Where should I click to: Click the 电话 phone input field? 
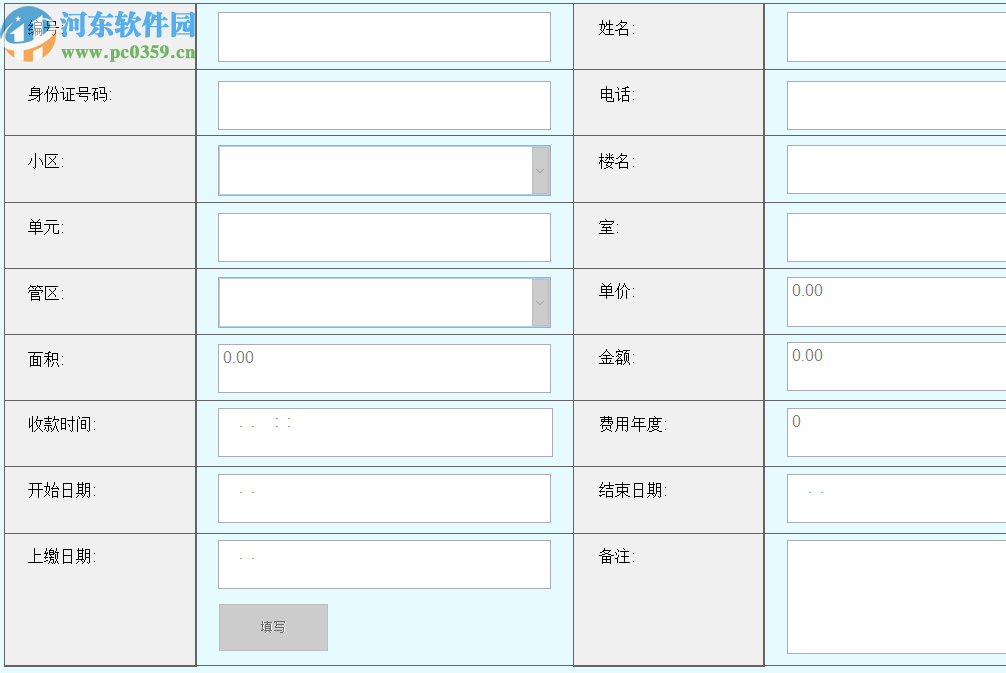895,105
